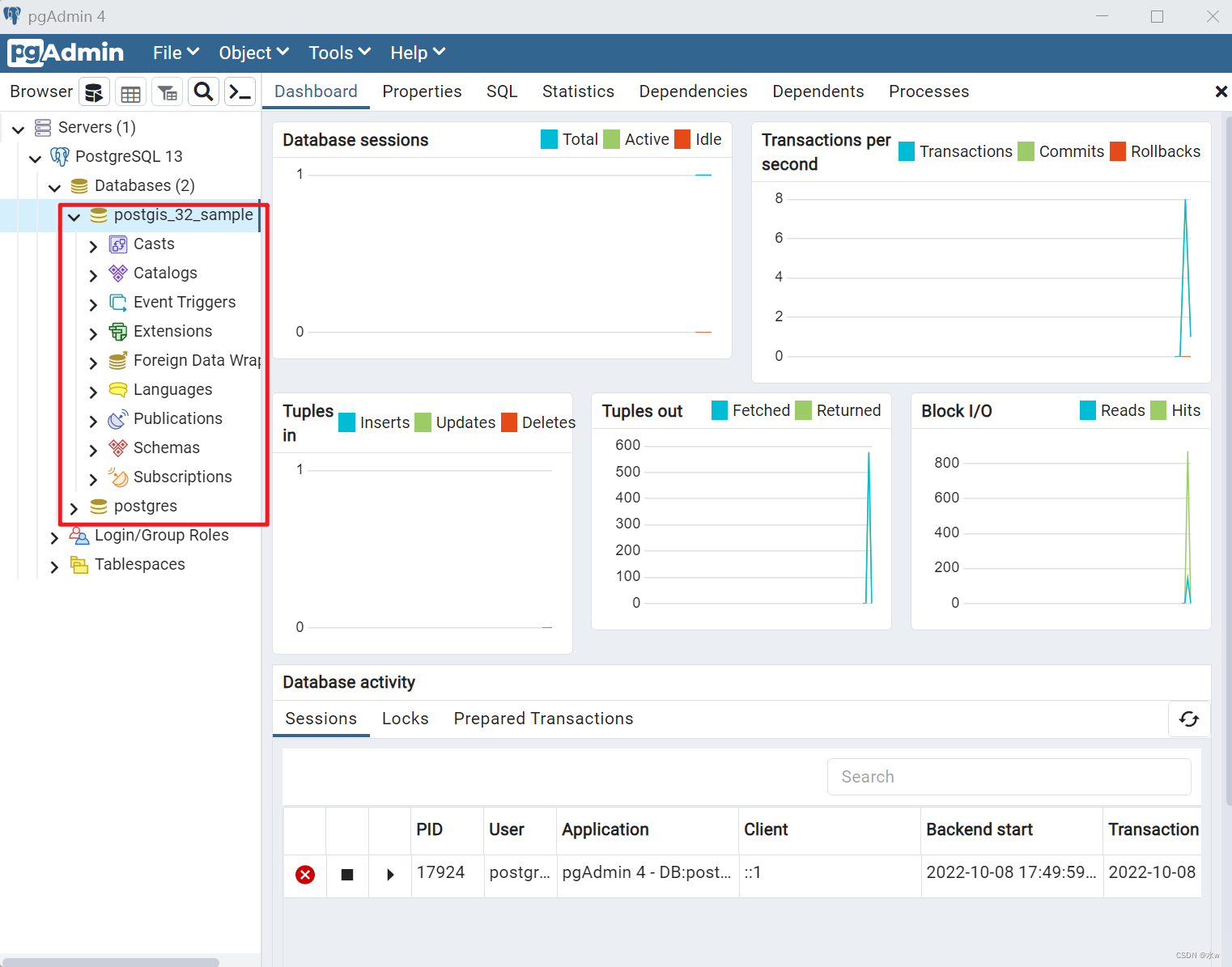Click the Catalogs node icon
This screenshot has width=1232, height=967.
tap(118, 274)
